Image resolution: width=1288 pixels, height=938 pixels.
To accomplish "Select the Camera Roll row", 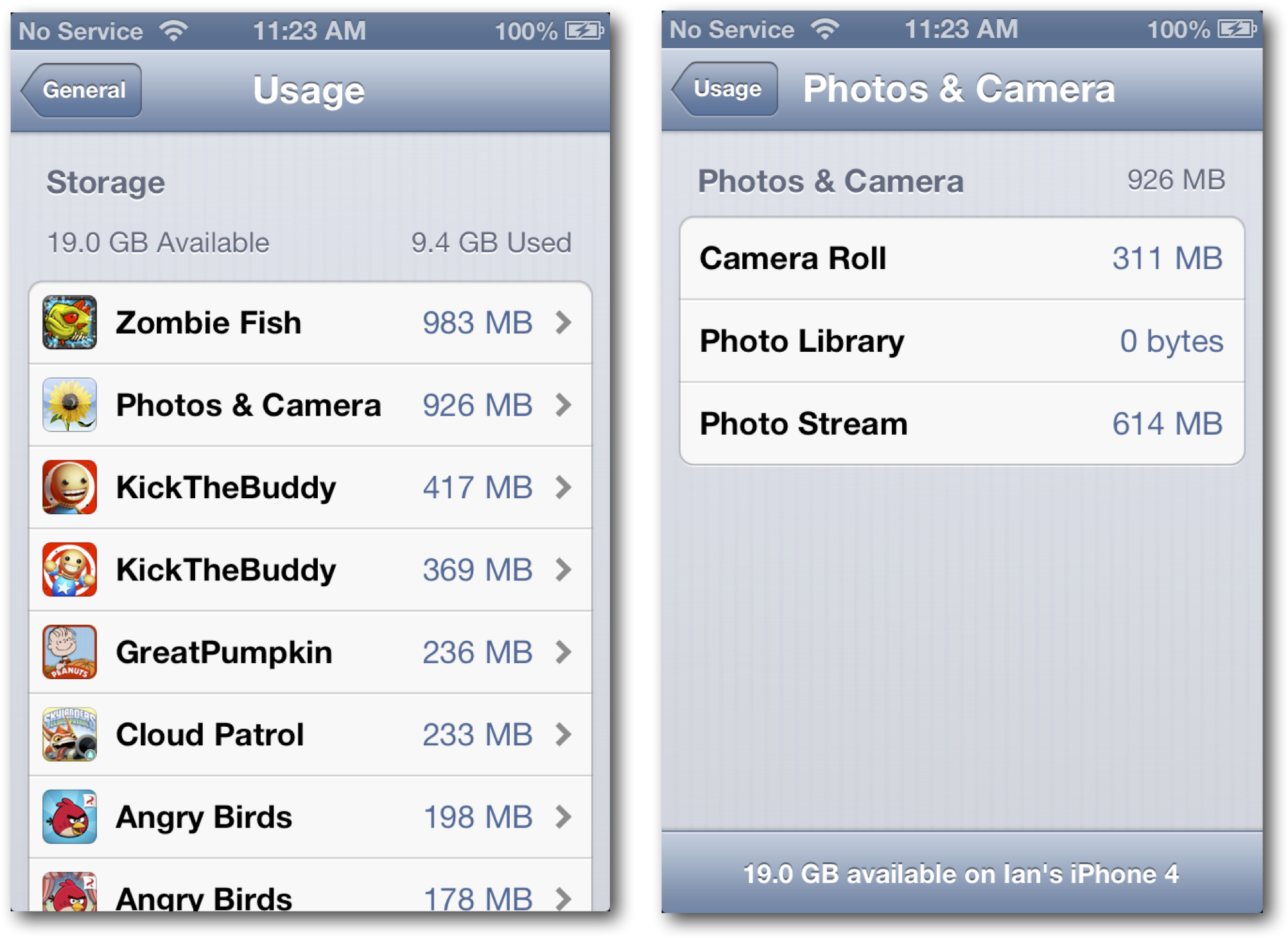I will 962,258.
